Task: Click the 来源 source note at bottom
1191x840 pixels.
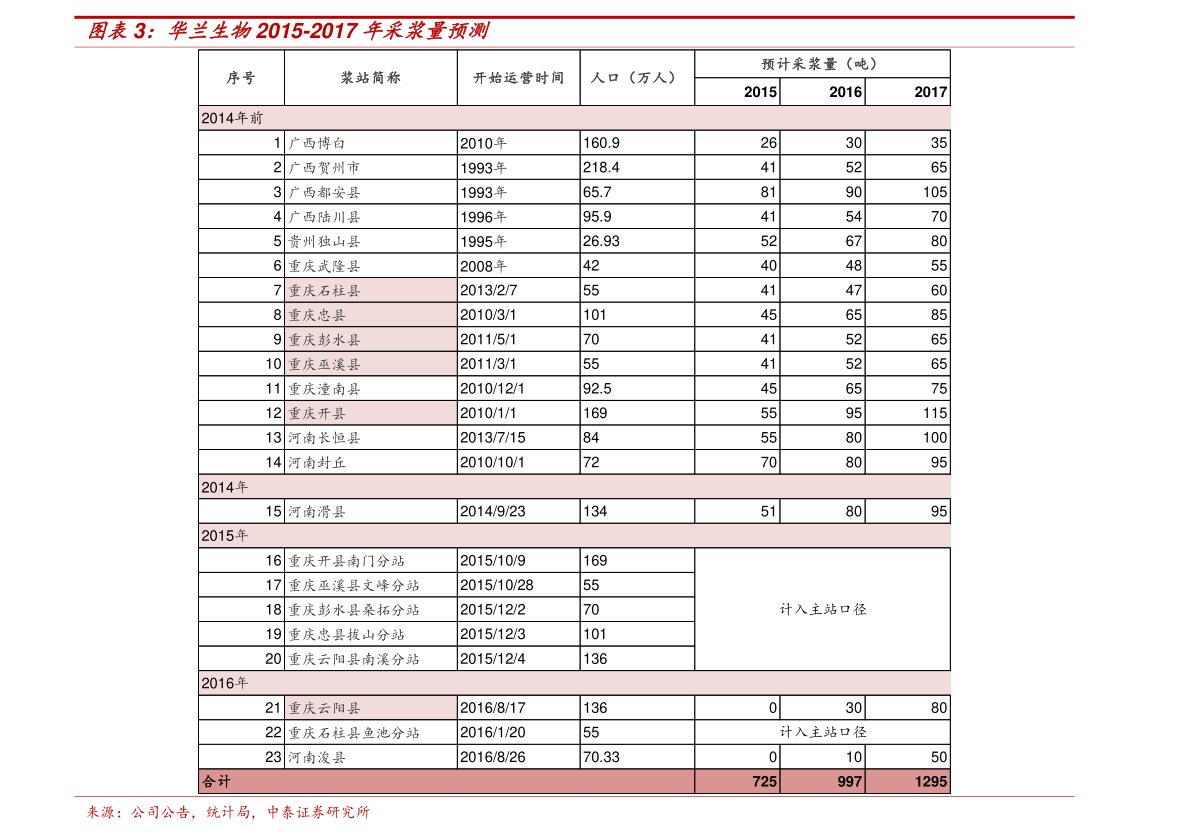Action: coord(228,812)
